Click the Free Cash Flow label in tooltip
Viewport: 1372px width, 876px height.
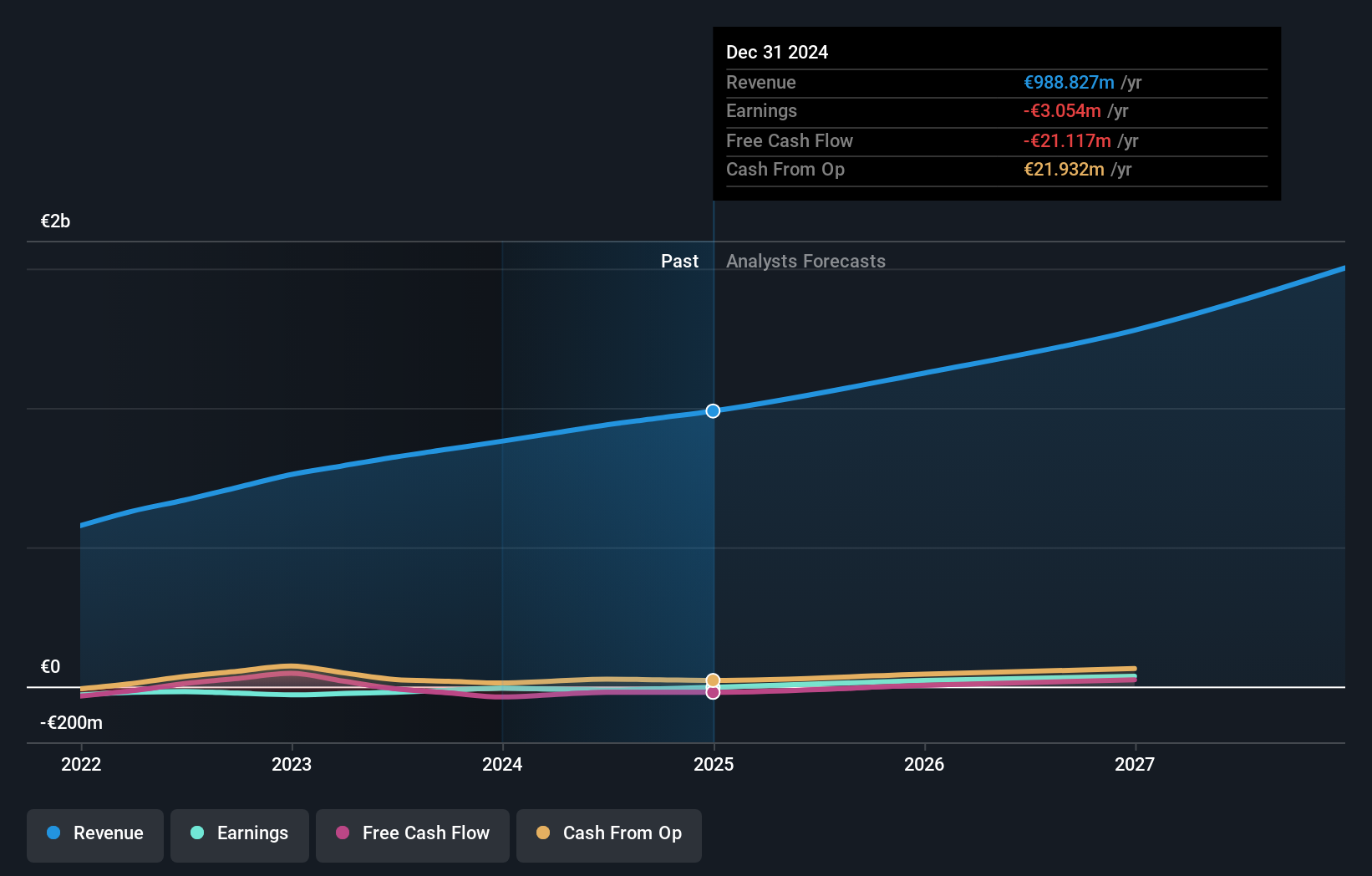click(x=790, y=141)
